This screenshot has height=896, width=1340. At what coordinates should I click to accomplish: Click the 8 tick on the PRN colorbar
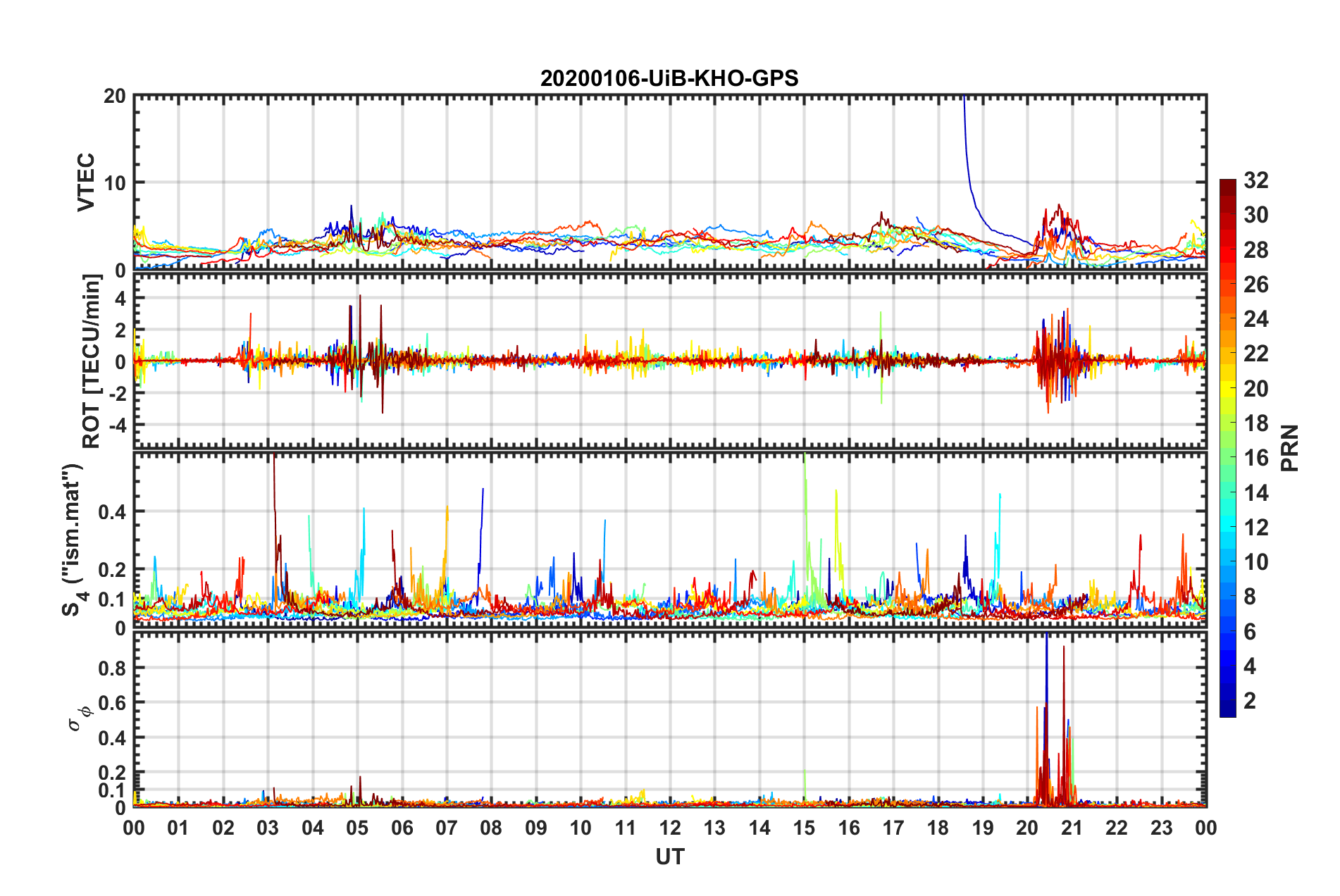(x=1250, y=597)
